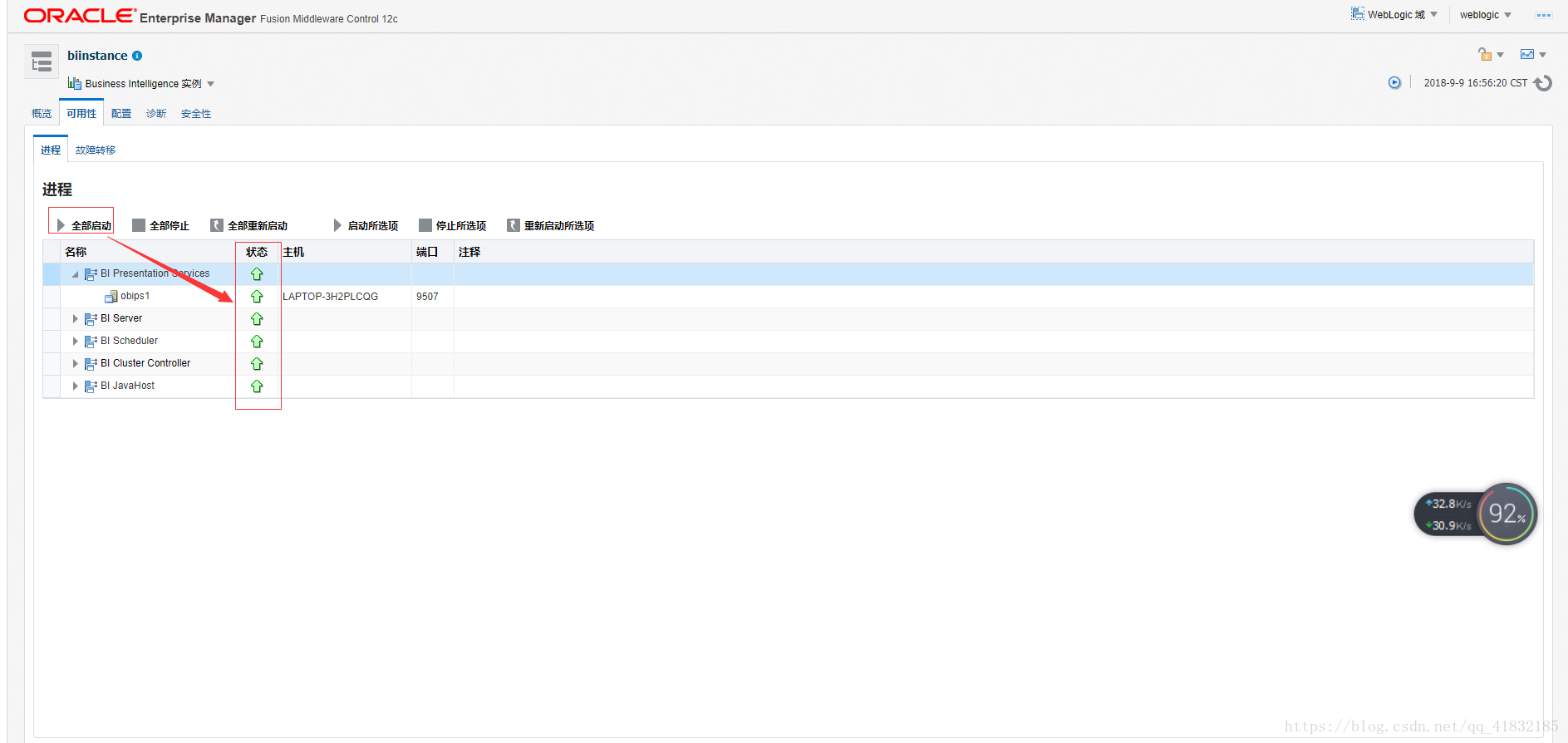Click the obips1 component icon
Screen dimensions: 1568x743
pyautogui.click(x=111, y=297)
